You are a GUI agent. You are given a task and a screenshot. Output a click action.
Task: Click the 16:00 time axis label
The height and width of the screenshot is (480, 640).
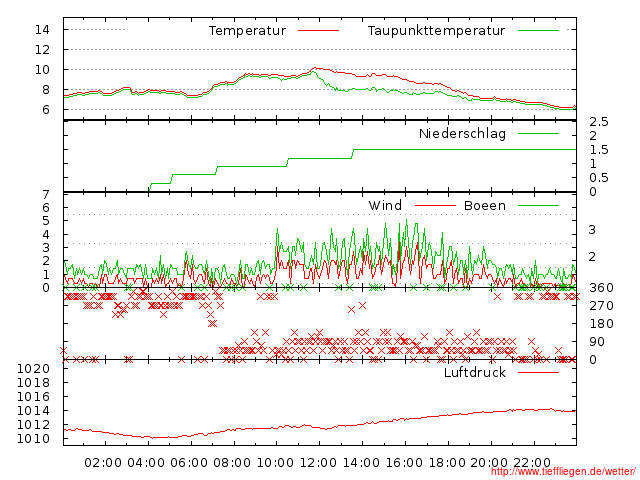point(404,463)
